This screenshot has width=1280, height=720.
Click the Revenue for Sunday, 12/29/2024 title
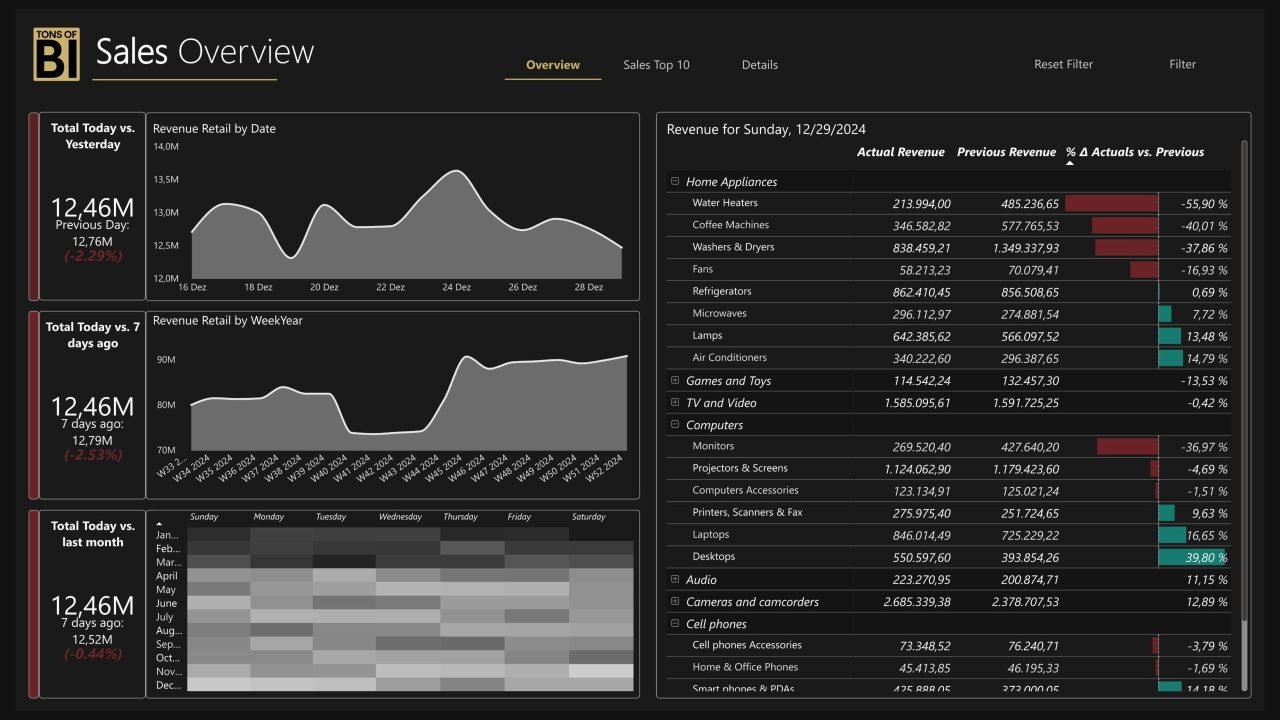[x=766, y=129]
